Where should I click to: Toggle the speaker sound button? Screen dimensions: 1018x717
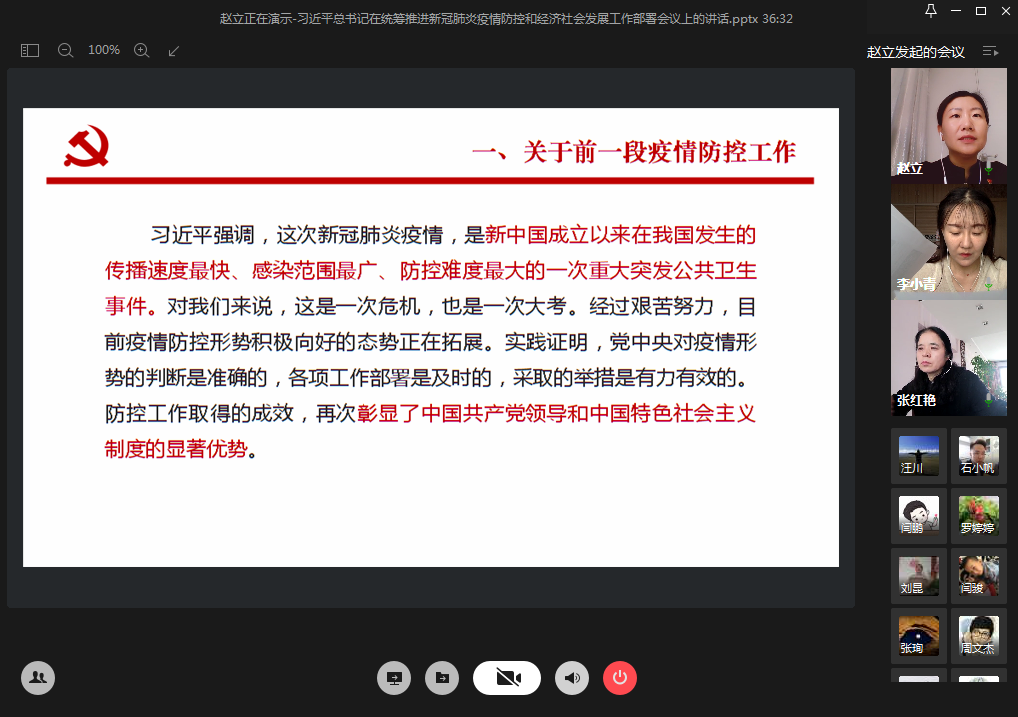572,678
